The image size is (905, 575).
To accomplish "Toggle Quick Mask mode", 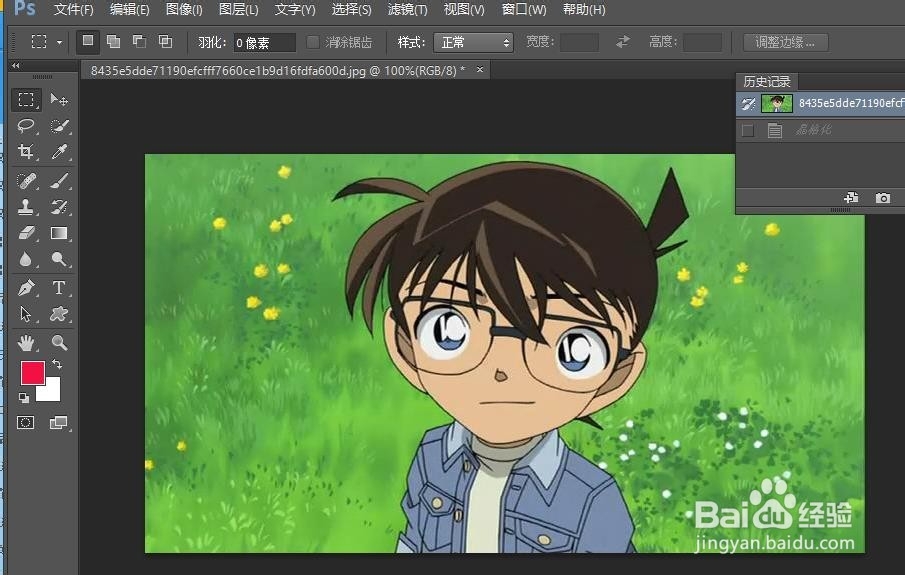I will [x=25, y=423].
